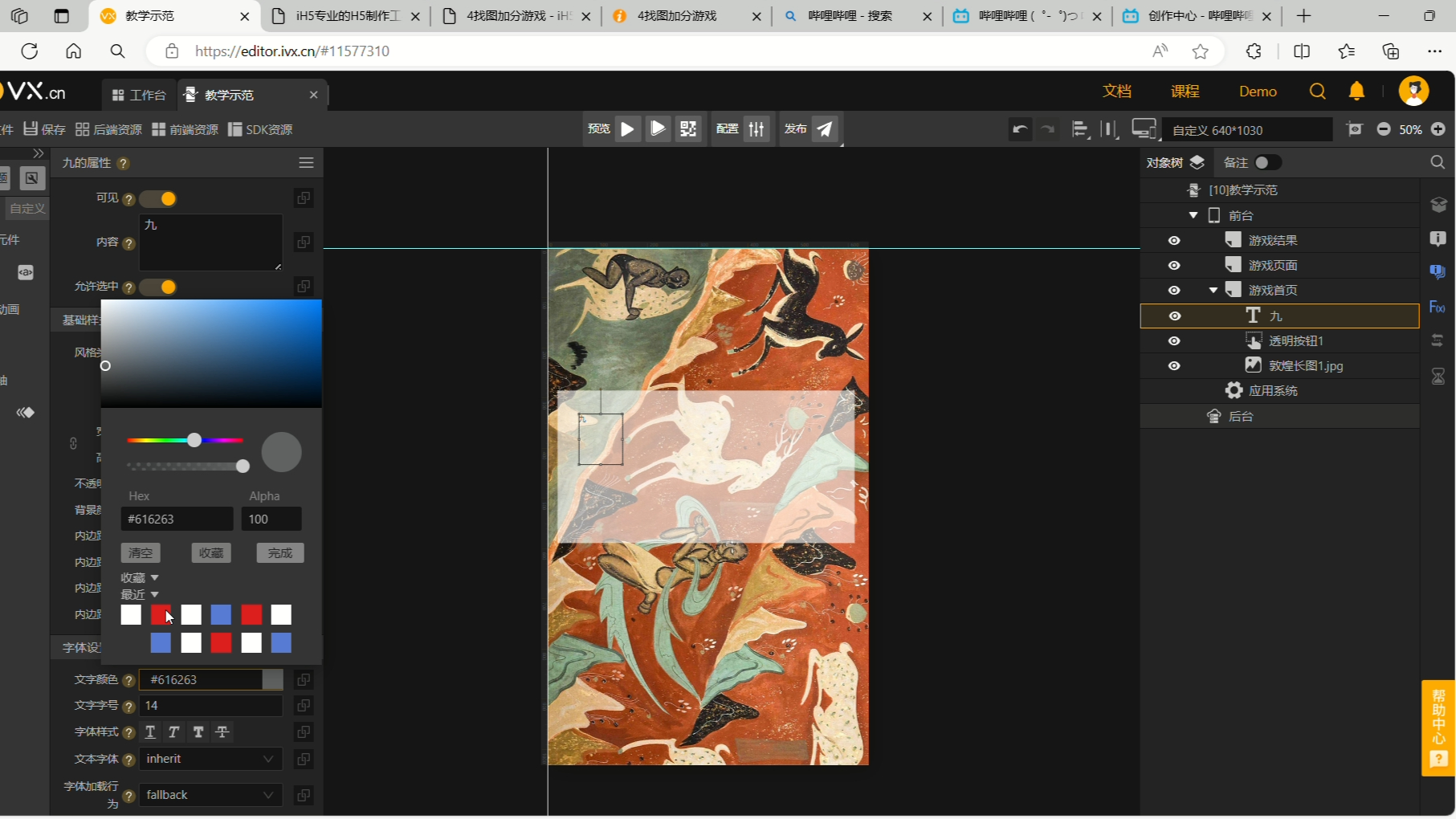Click the vertical distribute icon in toolbar

[x=1109, y=129]
